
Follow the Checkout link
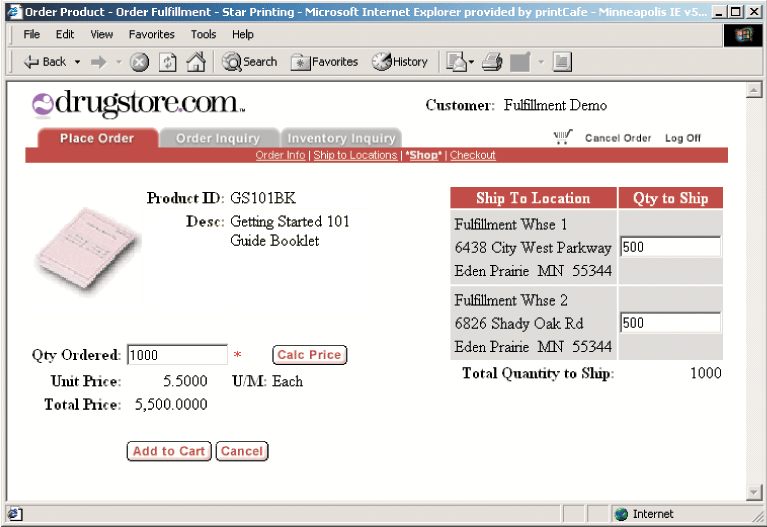(x=472, y=155)
